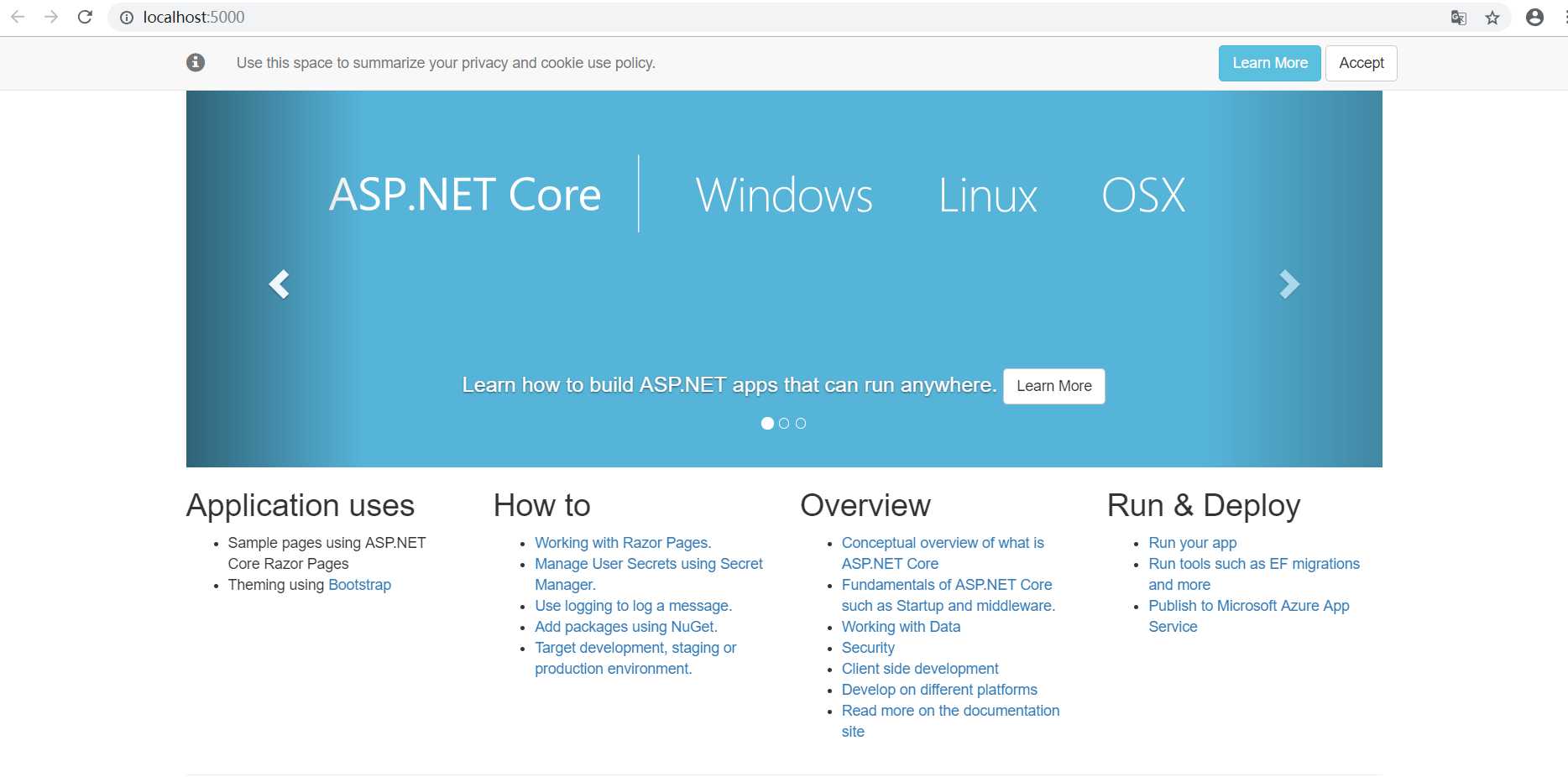Click the Application uses heading
Image resolution: width=1568 pixels, height=777 pixels.
[301, 505]
